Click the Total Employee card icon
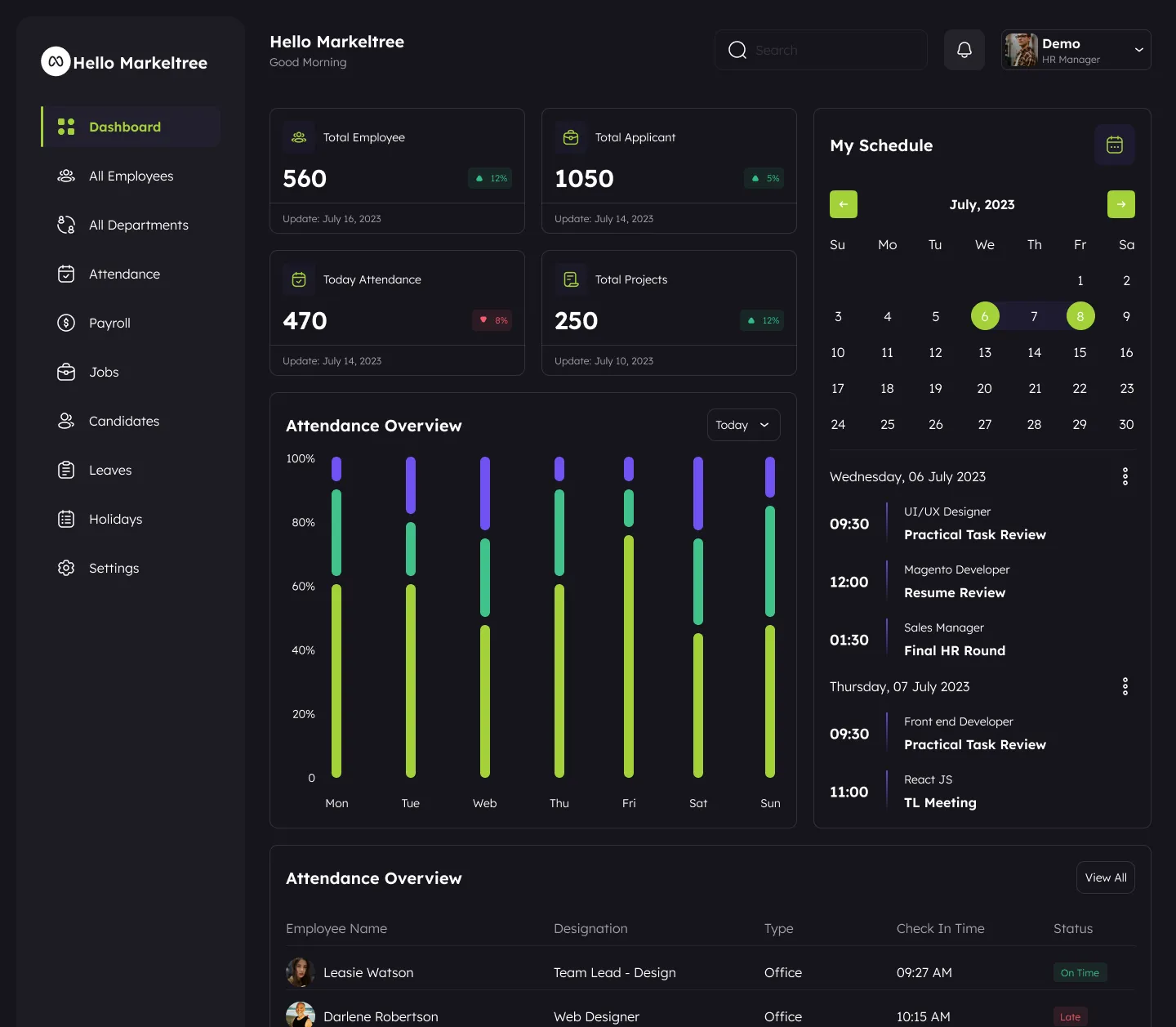 click(299, 137)
